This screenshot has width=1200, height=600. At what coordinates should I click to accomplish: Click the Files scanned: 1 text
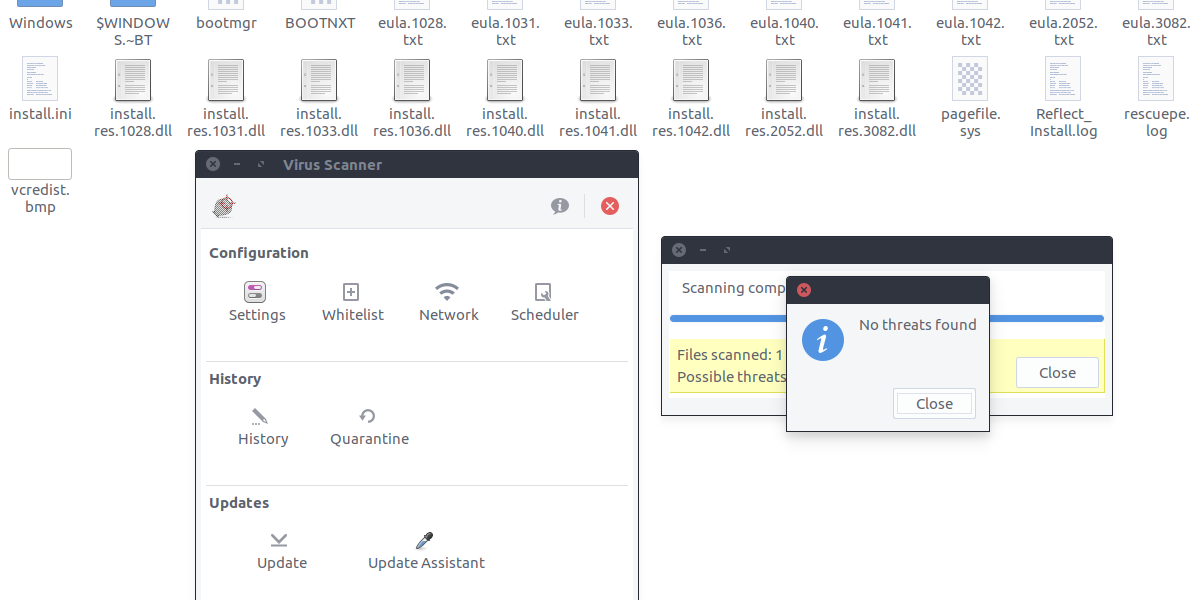pos(729,354)
